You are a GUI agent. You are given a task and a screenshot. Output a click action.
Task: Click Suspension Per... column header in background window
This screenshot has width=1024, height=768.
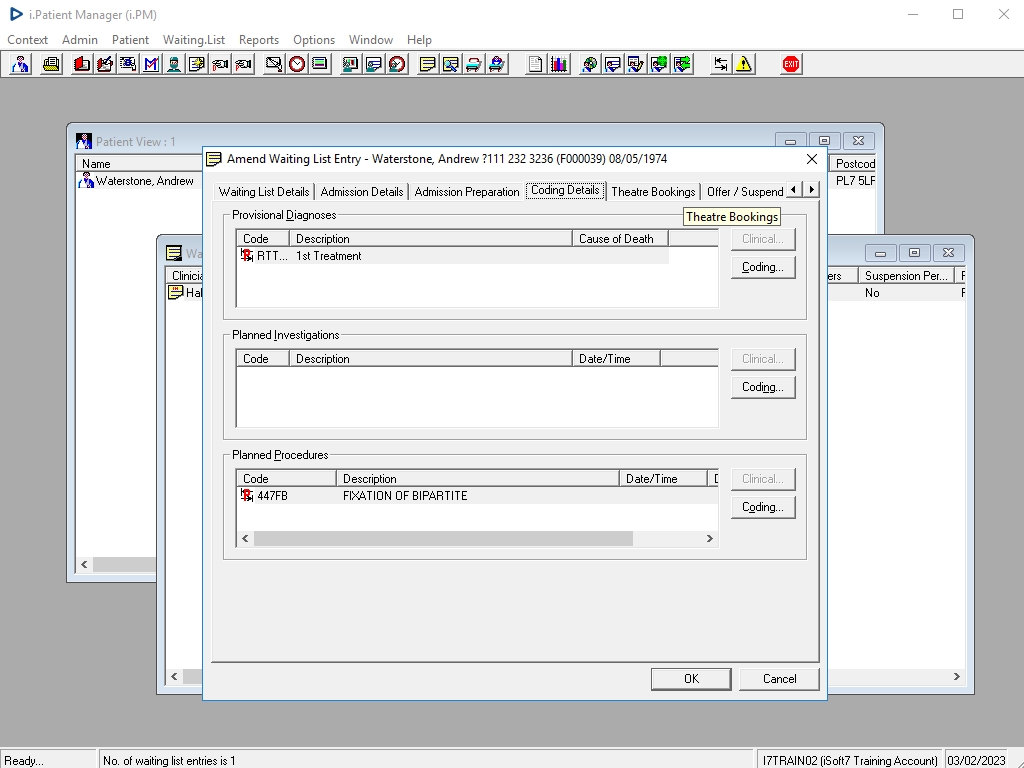pos(906,276)
